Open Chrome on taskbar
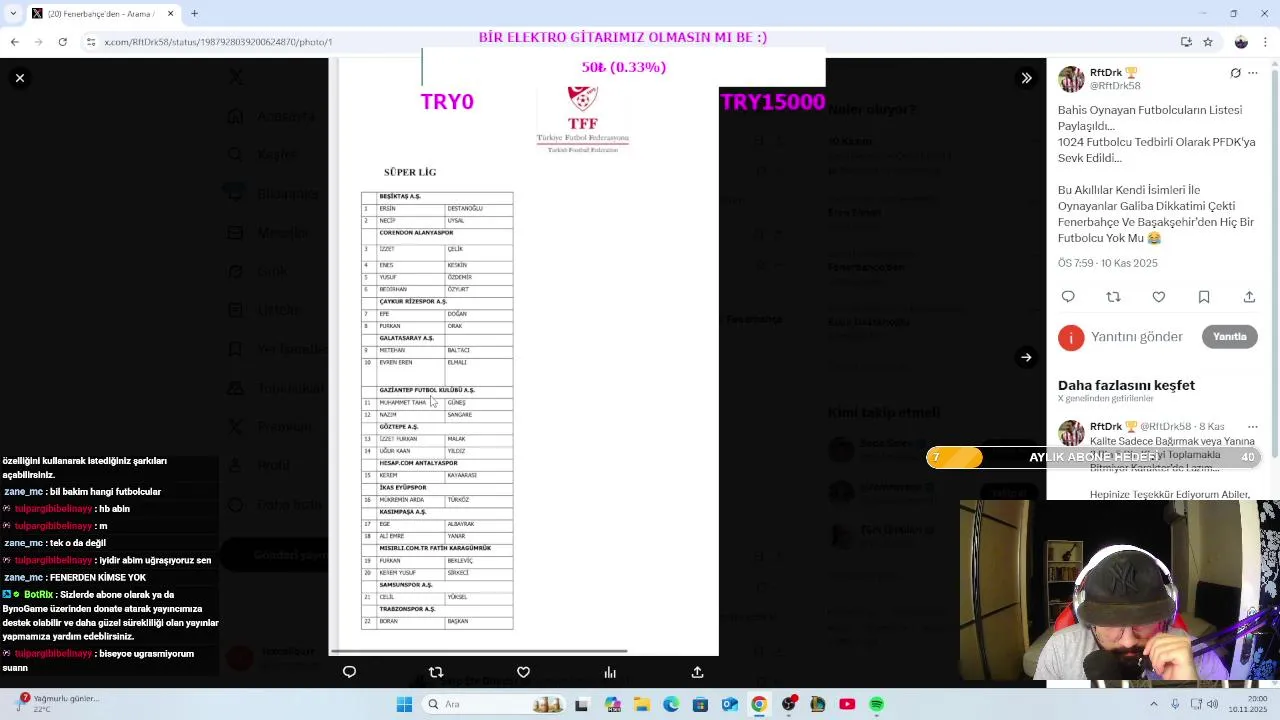The image size is (1280, 720). [759, 704]
